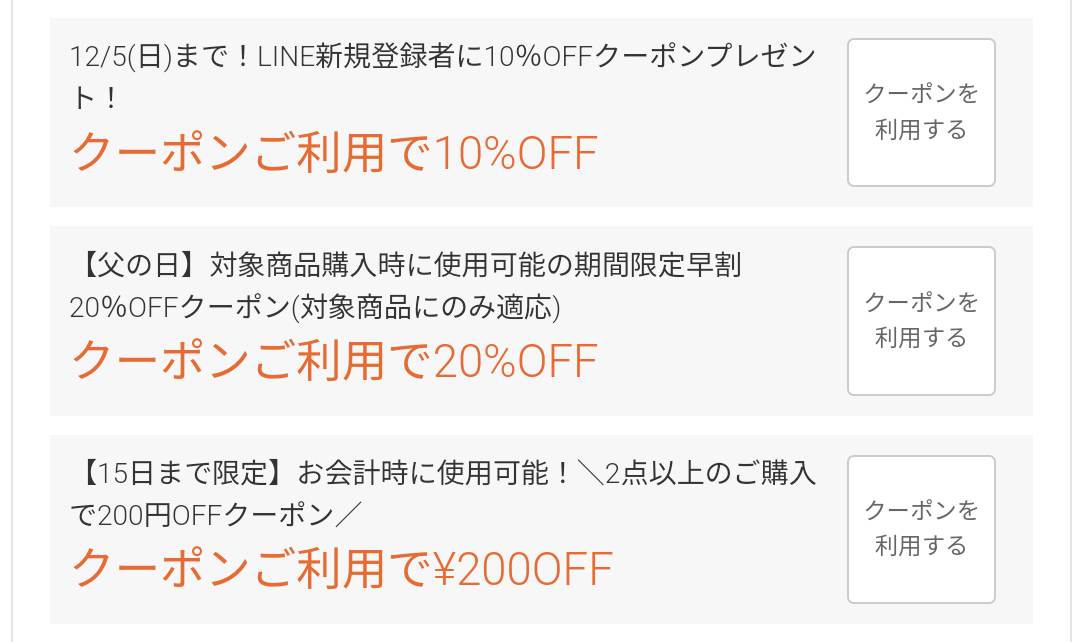Select the クーポンご利用で10%OFF text
Screen dimensions: 1080x642
pos(335,152)
